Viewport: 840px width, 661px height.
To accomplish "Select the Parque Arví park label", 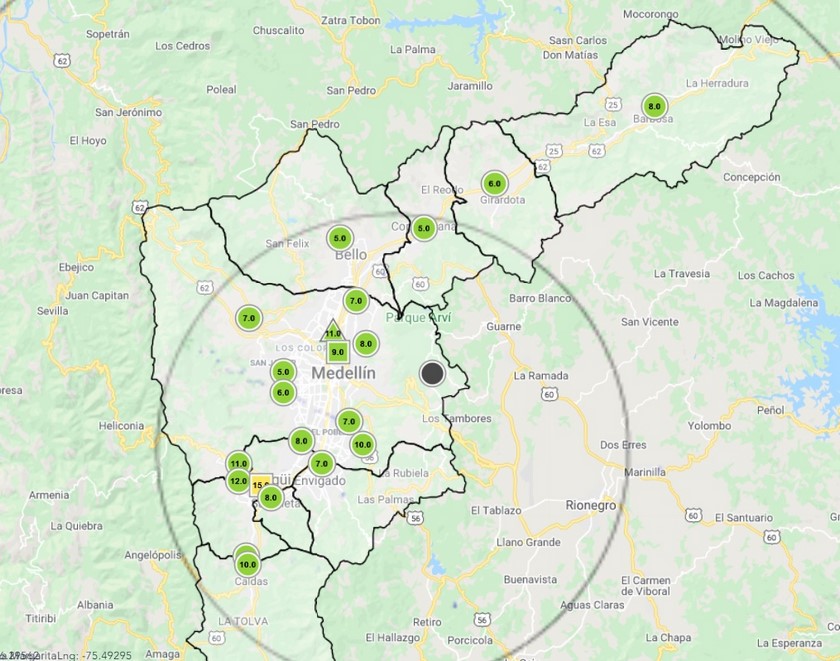I will click(x=419, y=317).
